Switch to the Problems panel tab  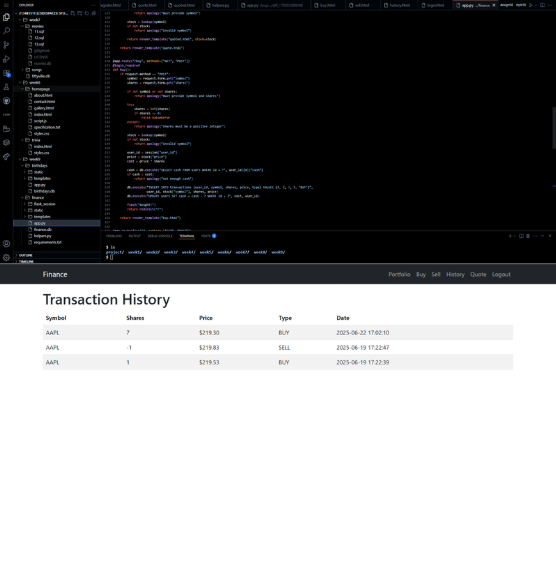point(114,236)
